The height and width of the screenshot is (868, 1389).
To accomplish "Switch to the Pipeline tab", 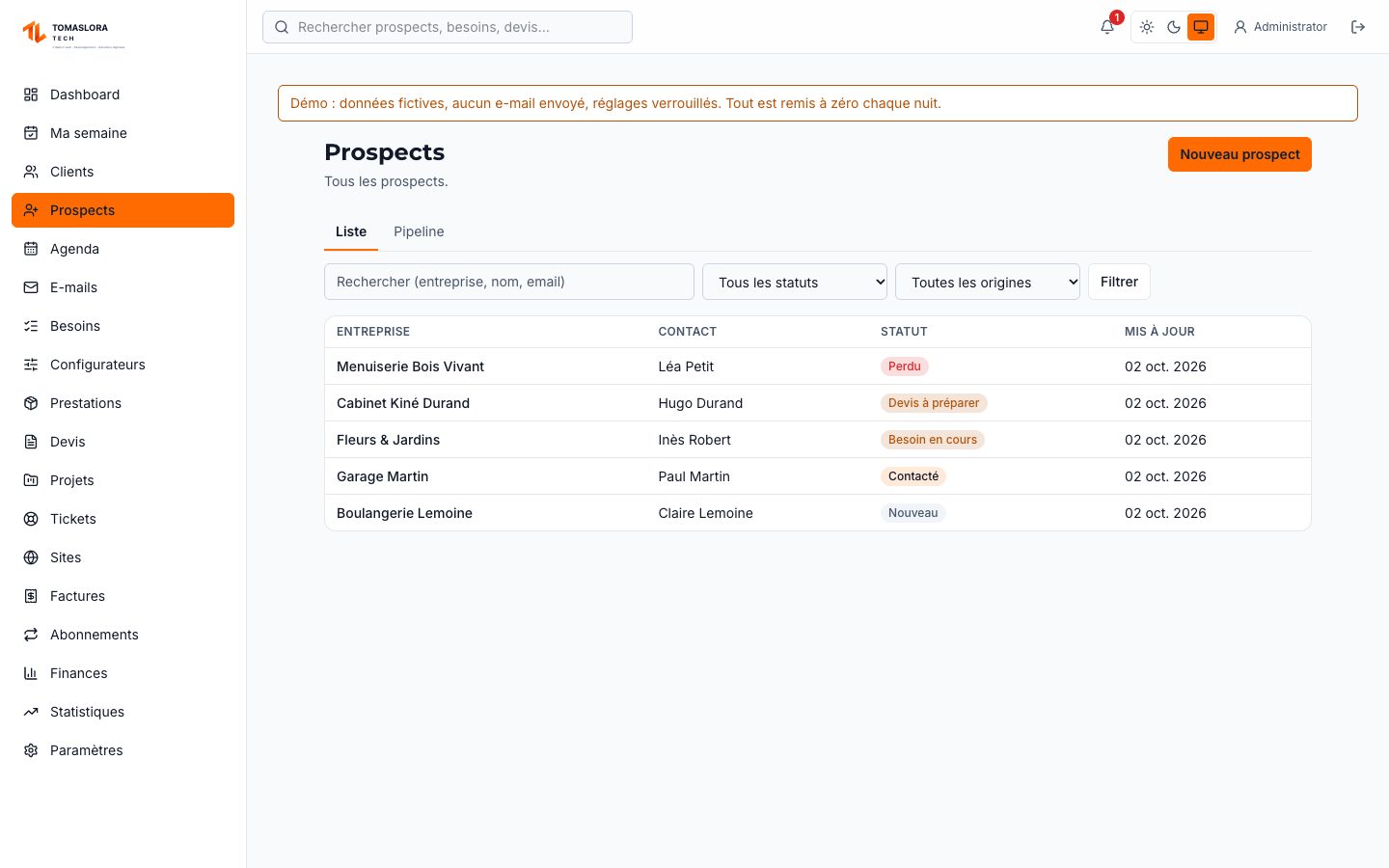I will [x=419, y=231].
